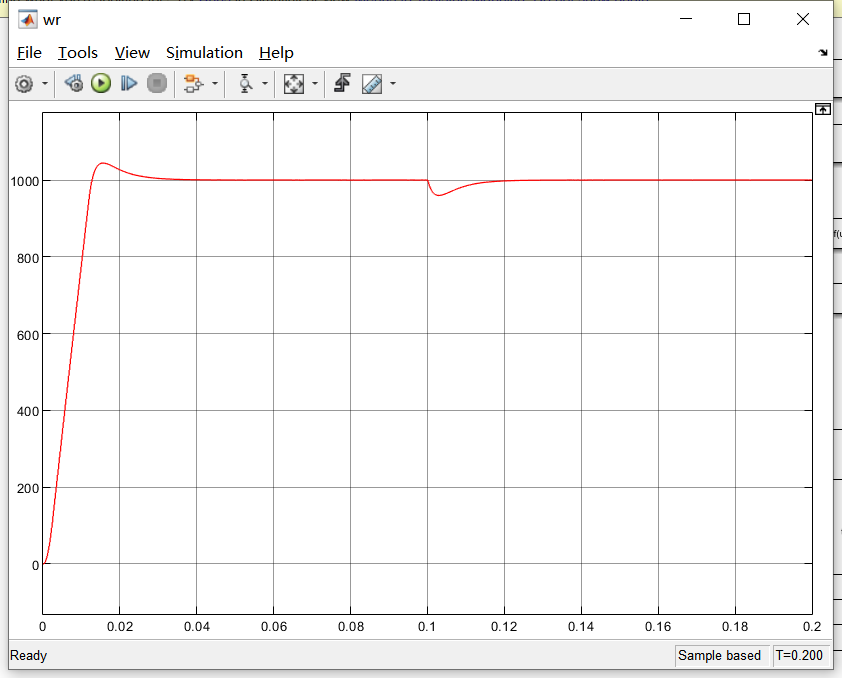Open the View menu
Viewport: 842px width, 678px height.
132,52
